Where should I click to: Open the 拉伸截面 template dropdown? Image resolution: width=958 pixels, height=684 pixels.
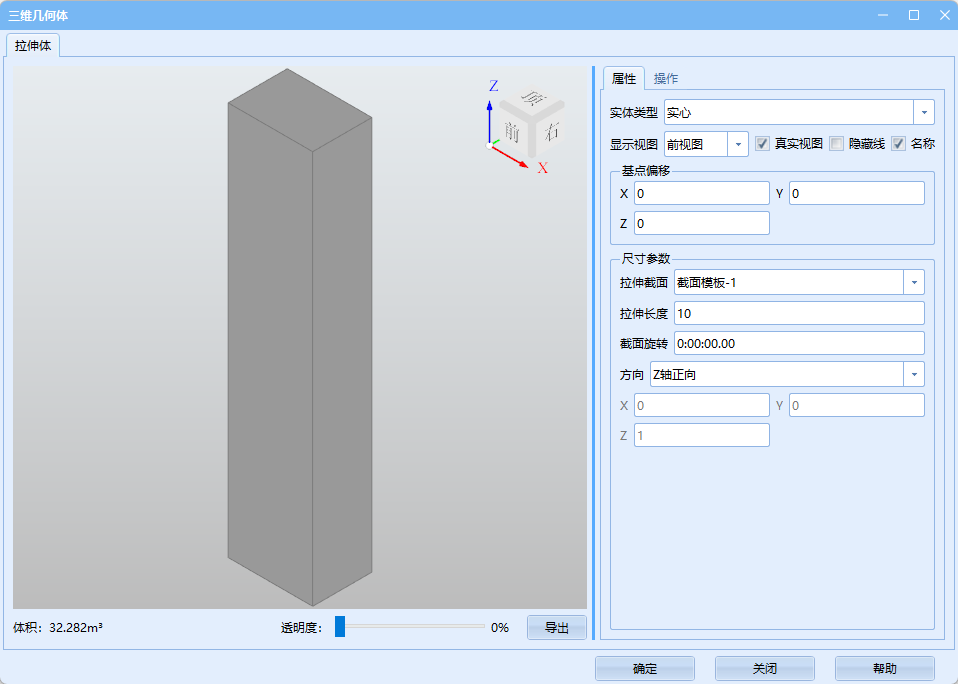[913, 283]
